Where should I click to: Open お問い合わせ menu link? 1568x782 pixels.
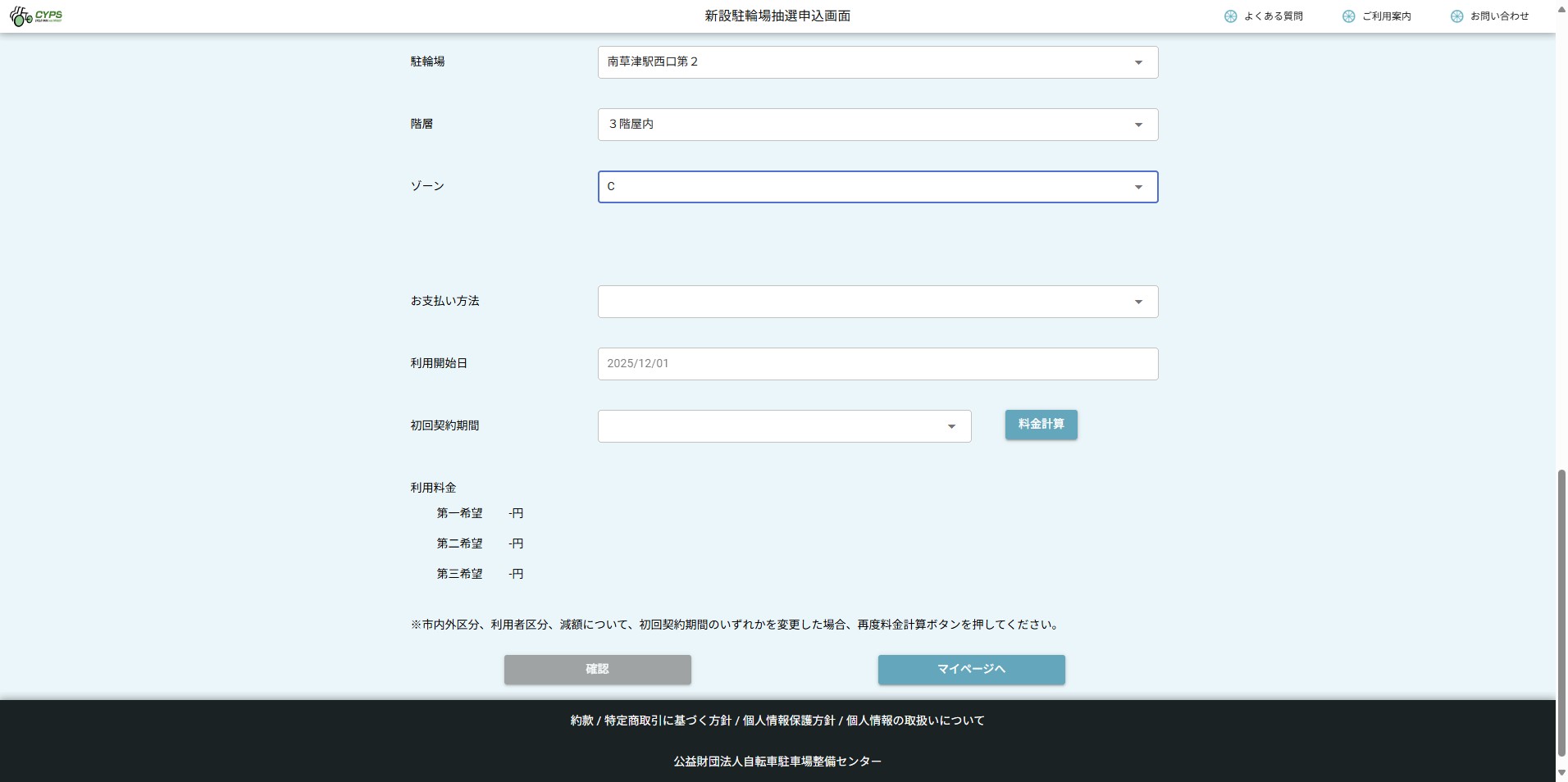point(1499,16)
